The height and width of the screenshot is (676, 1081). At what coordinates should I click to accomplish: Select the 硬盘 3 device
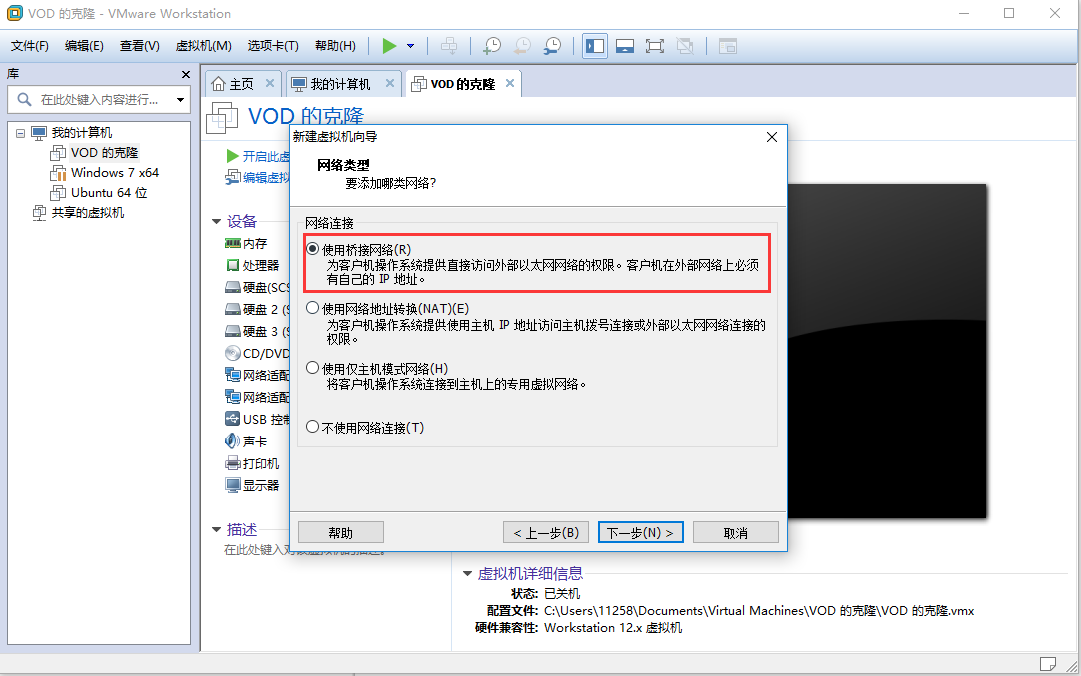[x=257, y=331]
